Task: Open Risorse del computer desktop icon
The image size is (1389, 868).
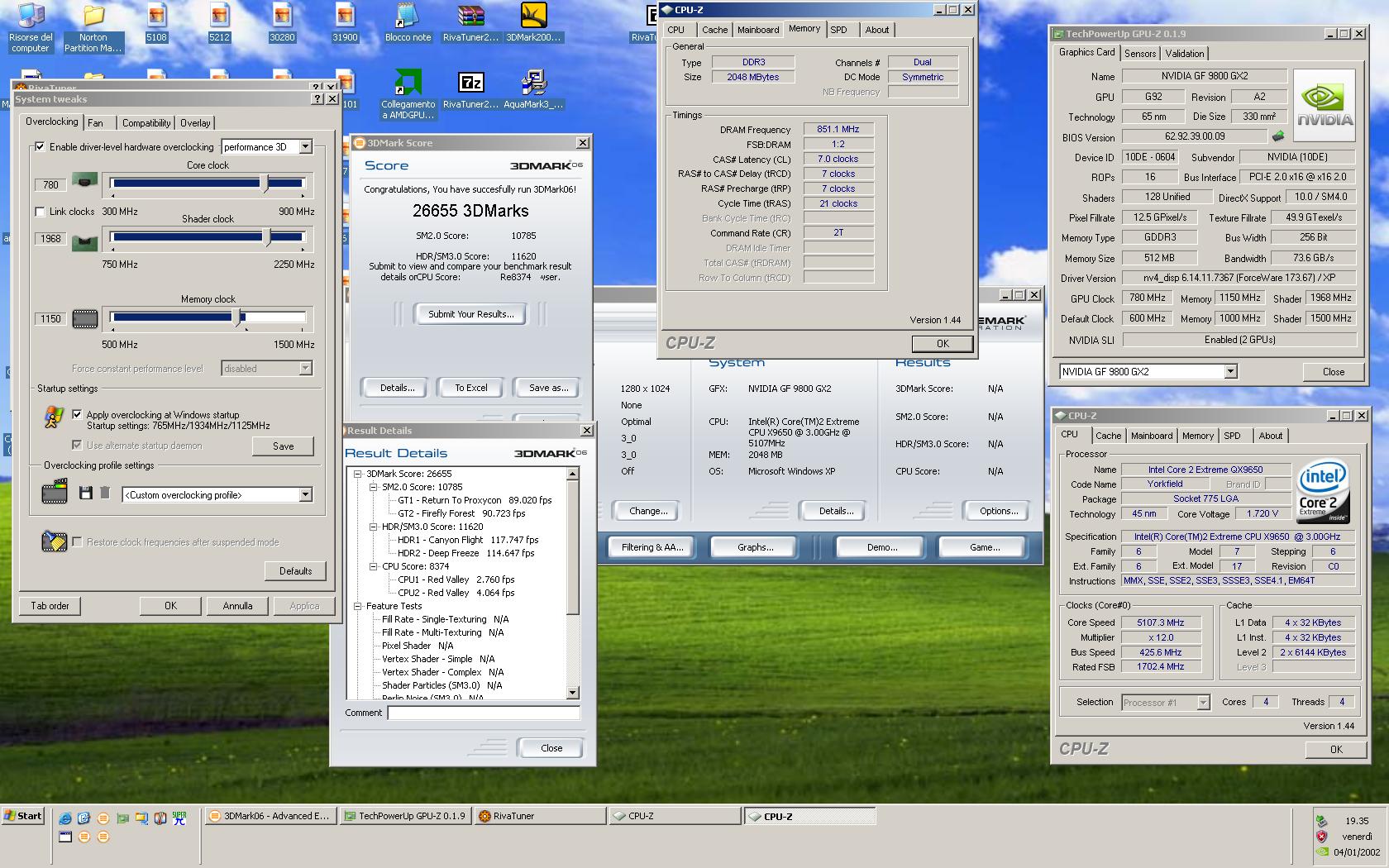Action: (31, 27)
